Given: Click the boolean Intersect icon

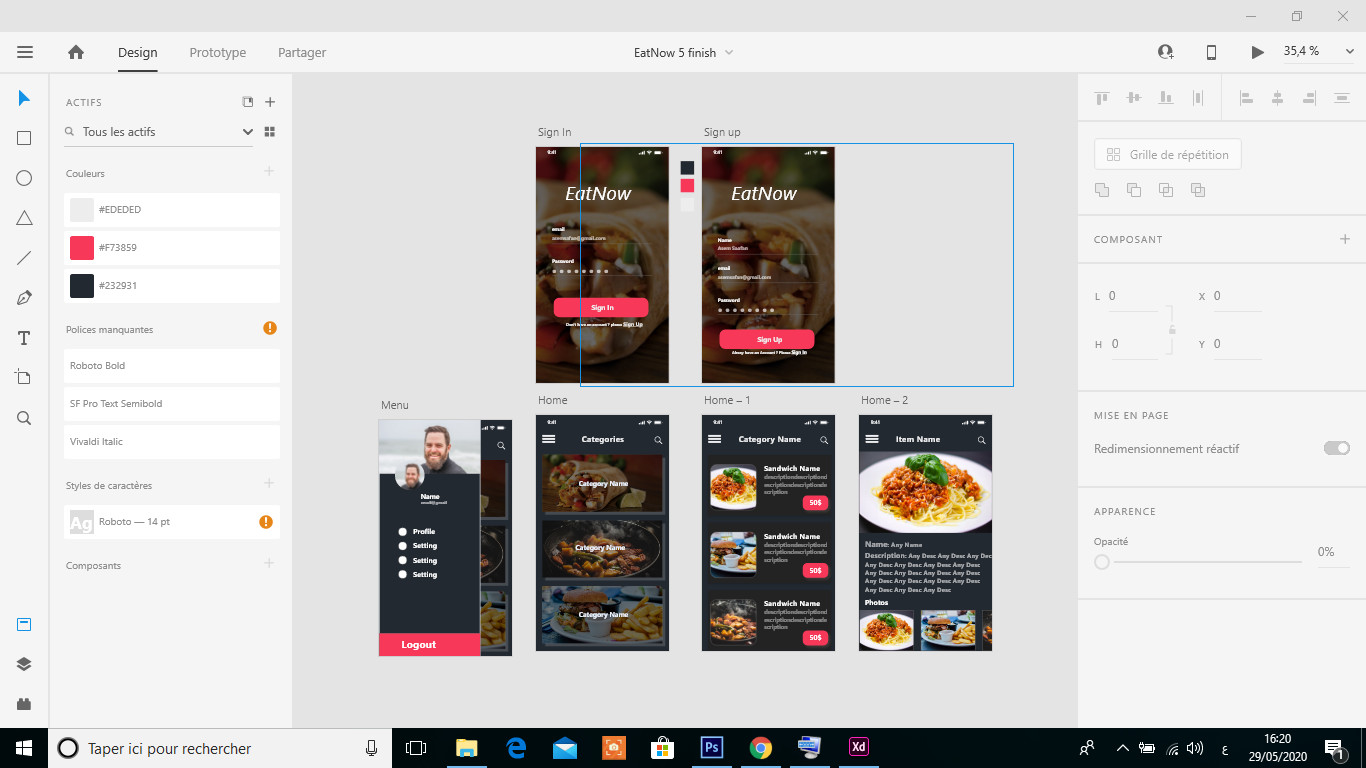Looking at the screenshot, I should click(x=1166, y=190).
